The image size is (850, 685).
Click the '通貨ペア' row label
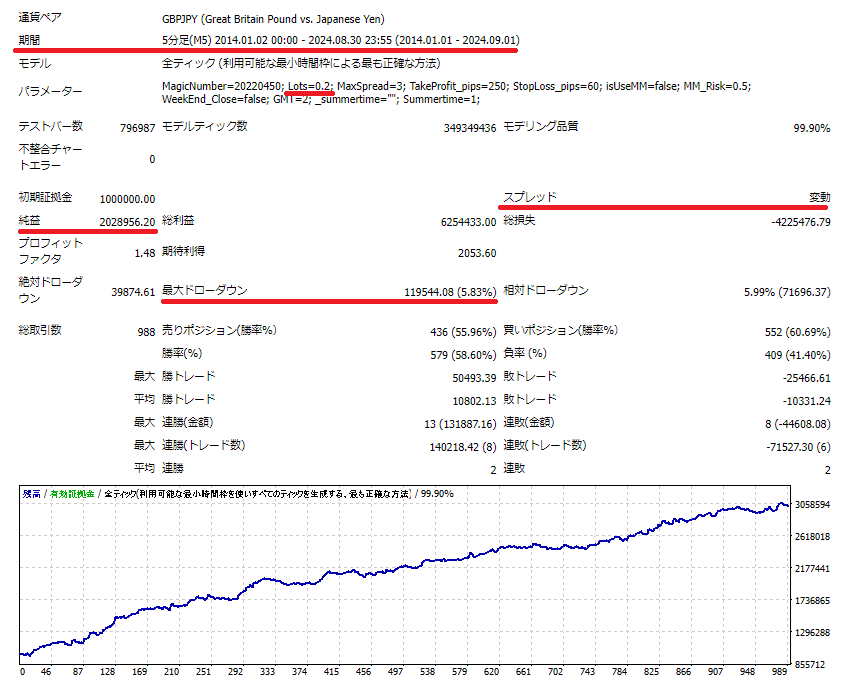[40, 17]
